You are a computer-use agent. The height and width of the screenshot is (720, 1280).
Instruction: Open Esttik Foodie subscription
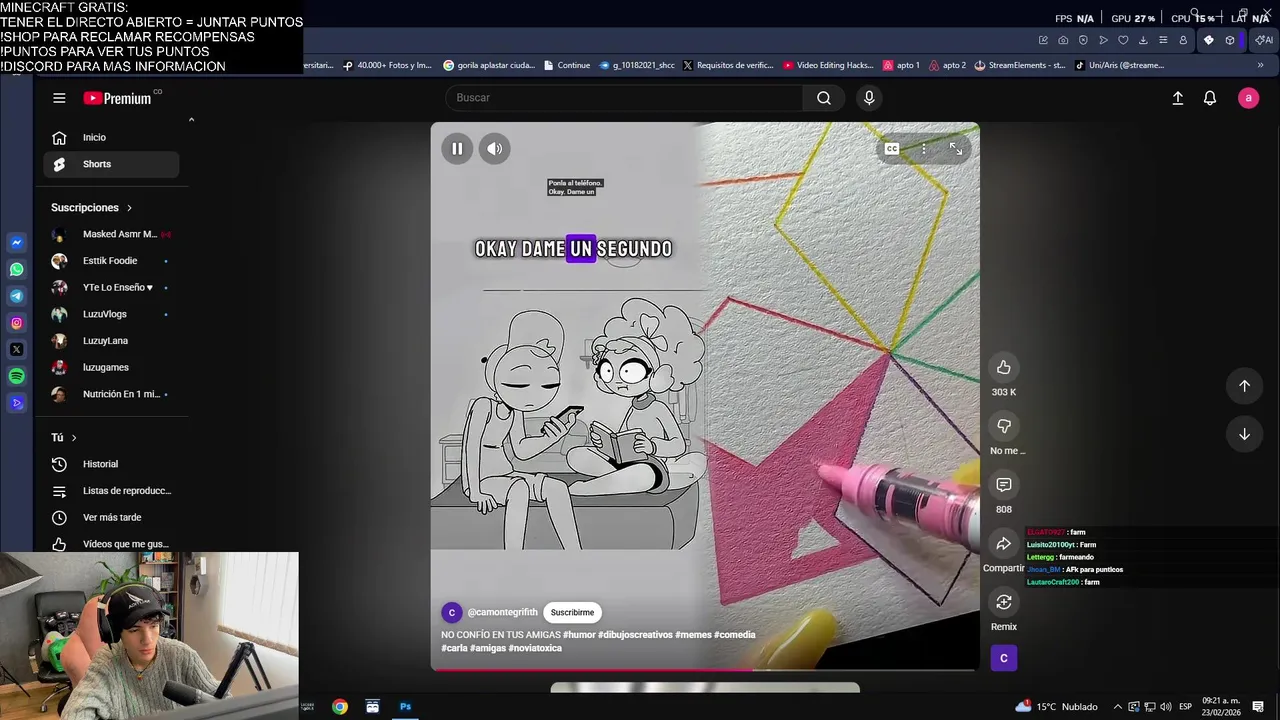[111, 261]
